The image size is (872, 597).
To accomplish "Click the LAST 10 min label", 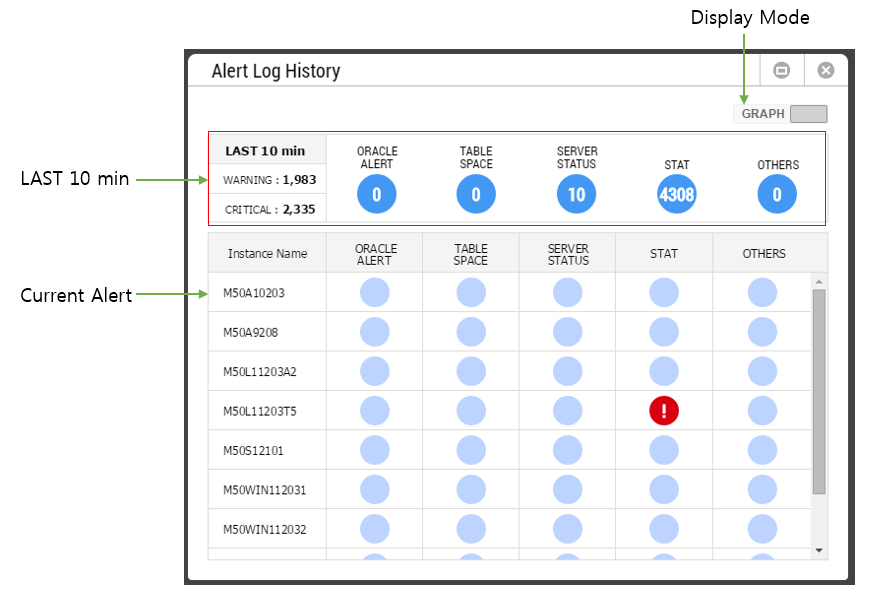I will [265, 151].
